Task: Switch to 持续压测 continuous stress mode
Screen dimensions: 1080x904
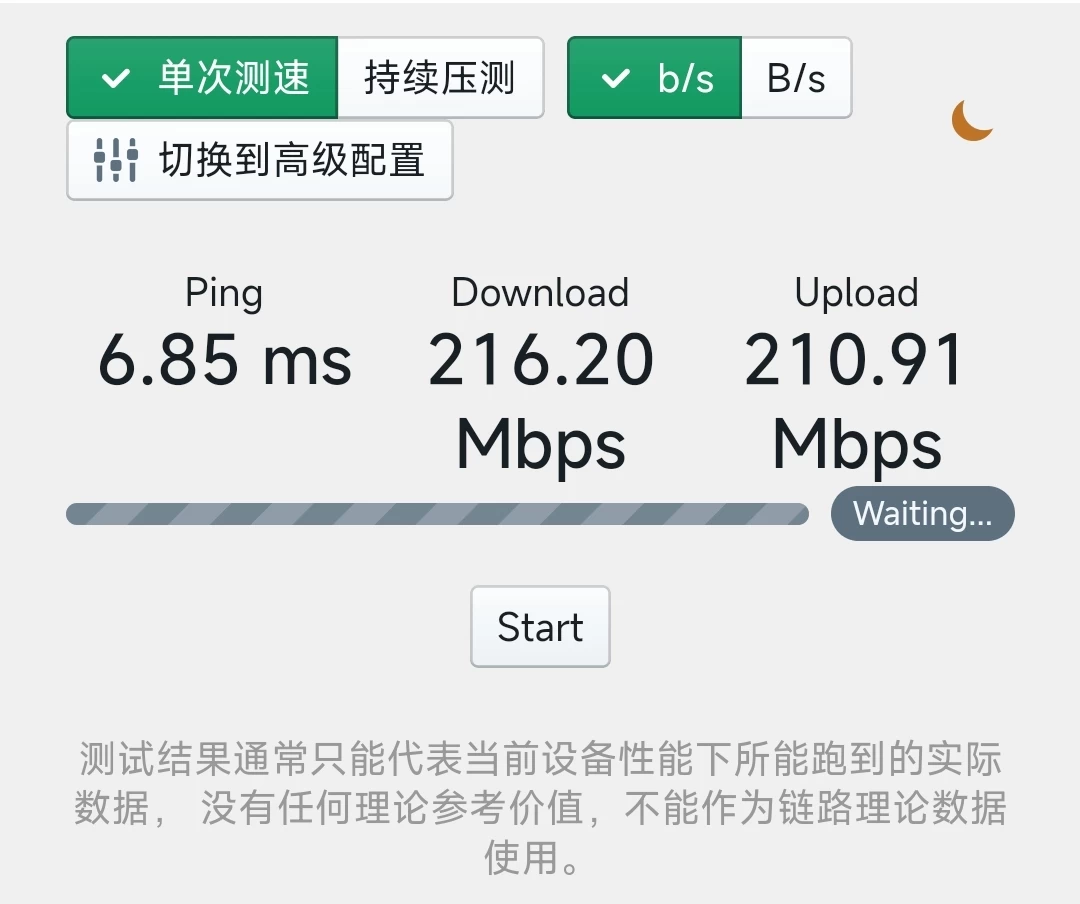Action: point(440,78)
